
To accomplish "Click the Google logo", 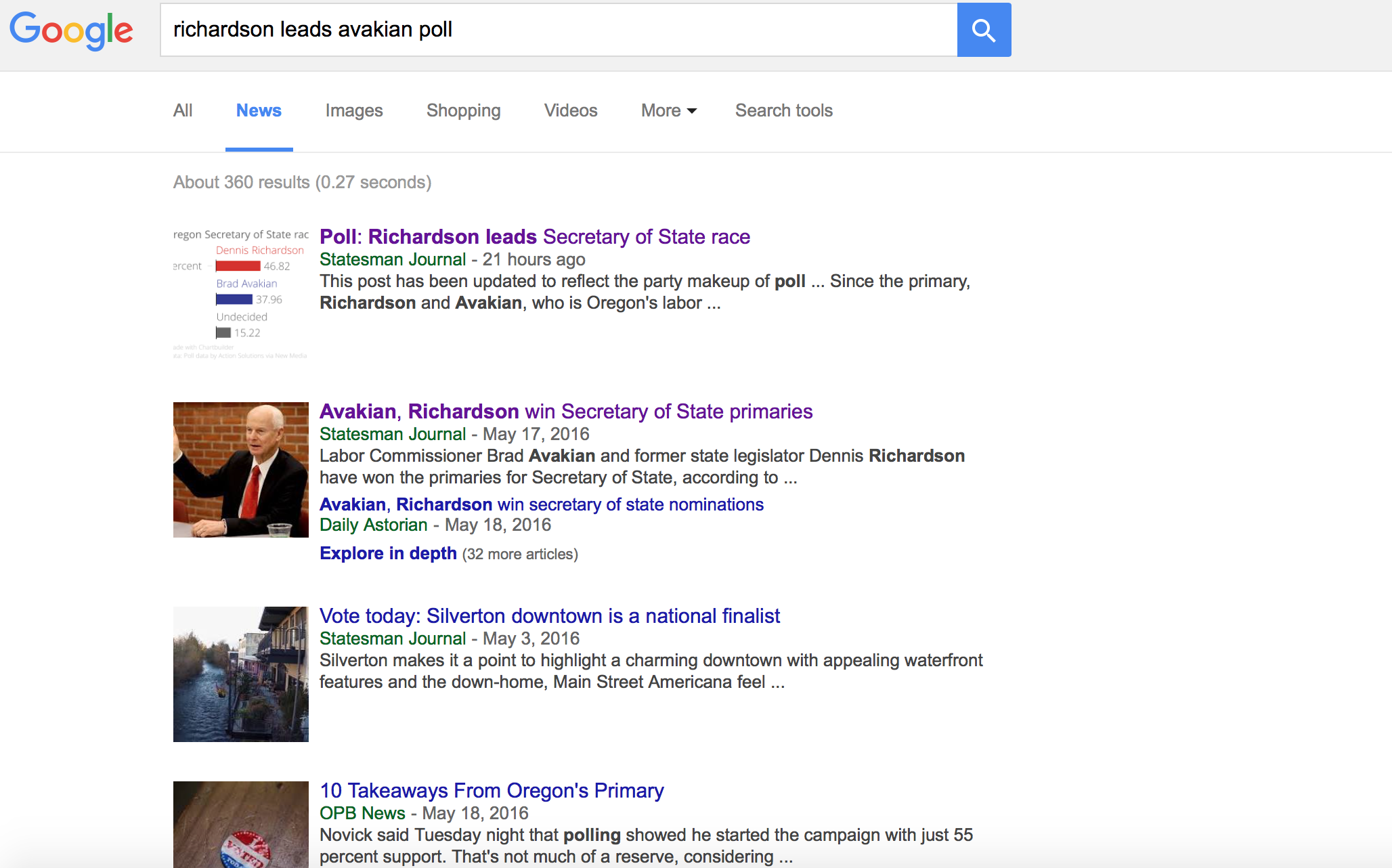I will tap(72, 30).
